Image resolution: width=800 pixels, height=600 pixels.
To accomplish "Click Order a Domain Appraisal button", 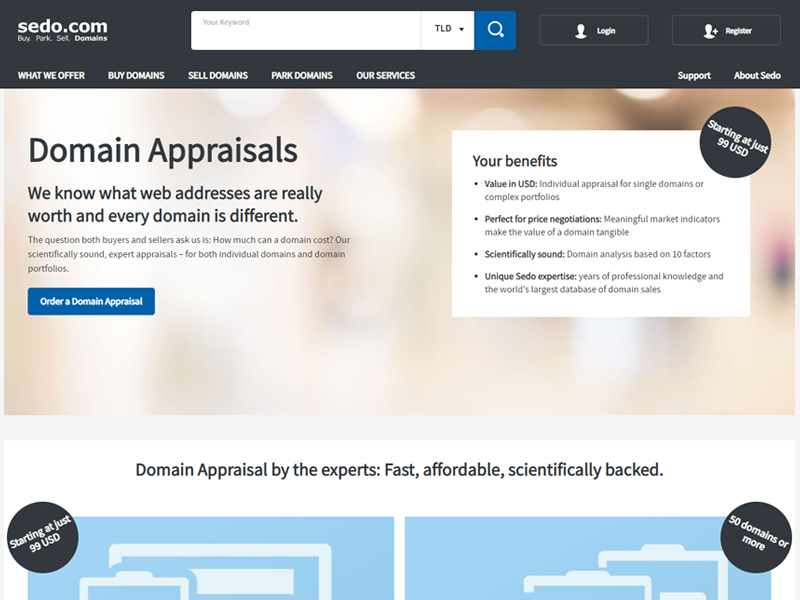I will 91,302.
